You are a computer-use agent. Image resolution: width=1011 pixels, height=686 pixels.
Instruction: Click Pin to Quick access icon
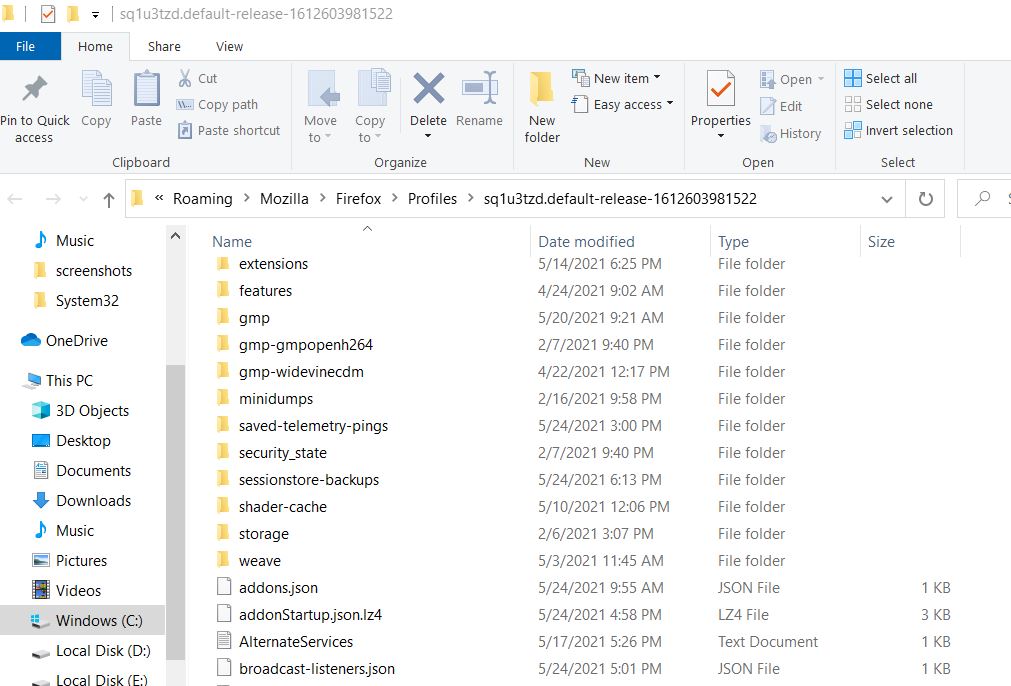pos(34,89)
